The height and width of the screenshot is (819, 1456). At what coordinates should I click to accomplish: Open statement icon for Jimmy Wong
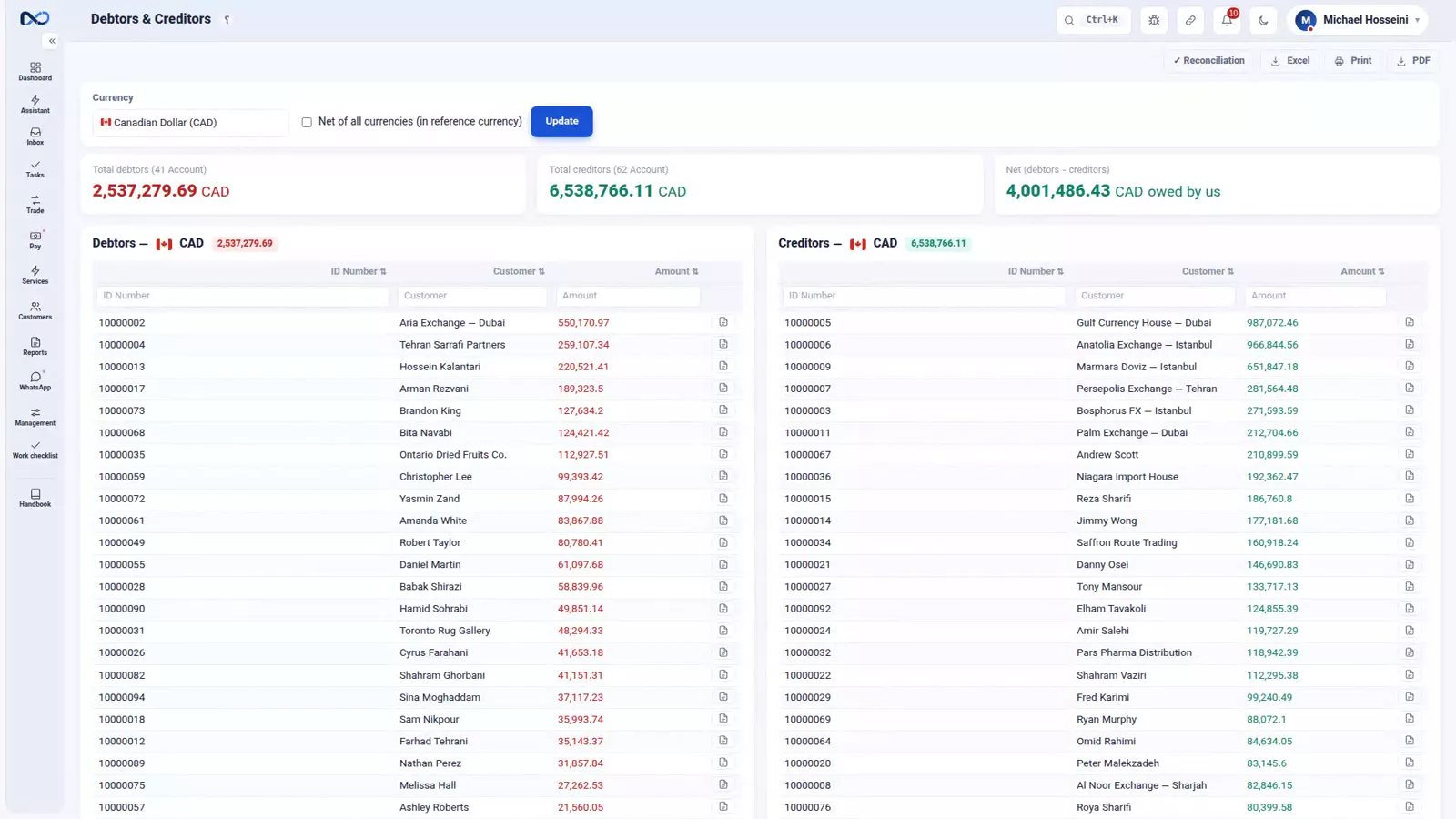tap(1410, 521)
